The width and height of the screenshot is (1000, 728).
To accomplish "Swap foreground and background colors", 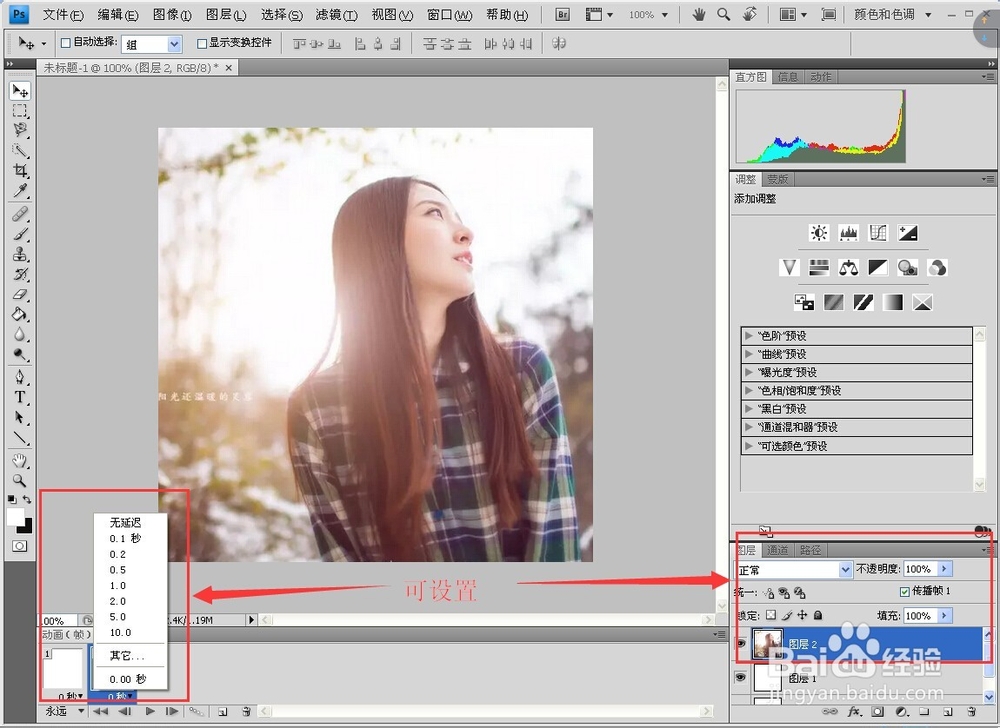I will pos(27,499).
